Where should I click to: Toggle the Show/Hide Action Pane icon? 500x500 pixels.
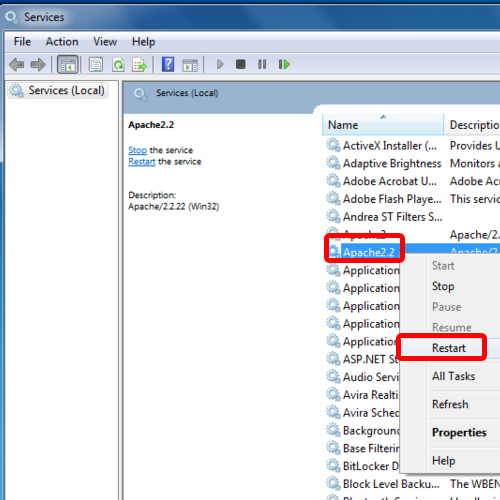coord(190,65)
